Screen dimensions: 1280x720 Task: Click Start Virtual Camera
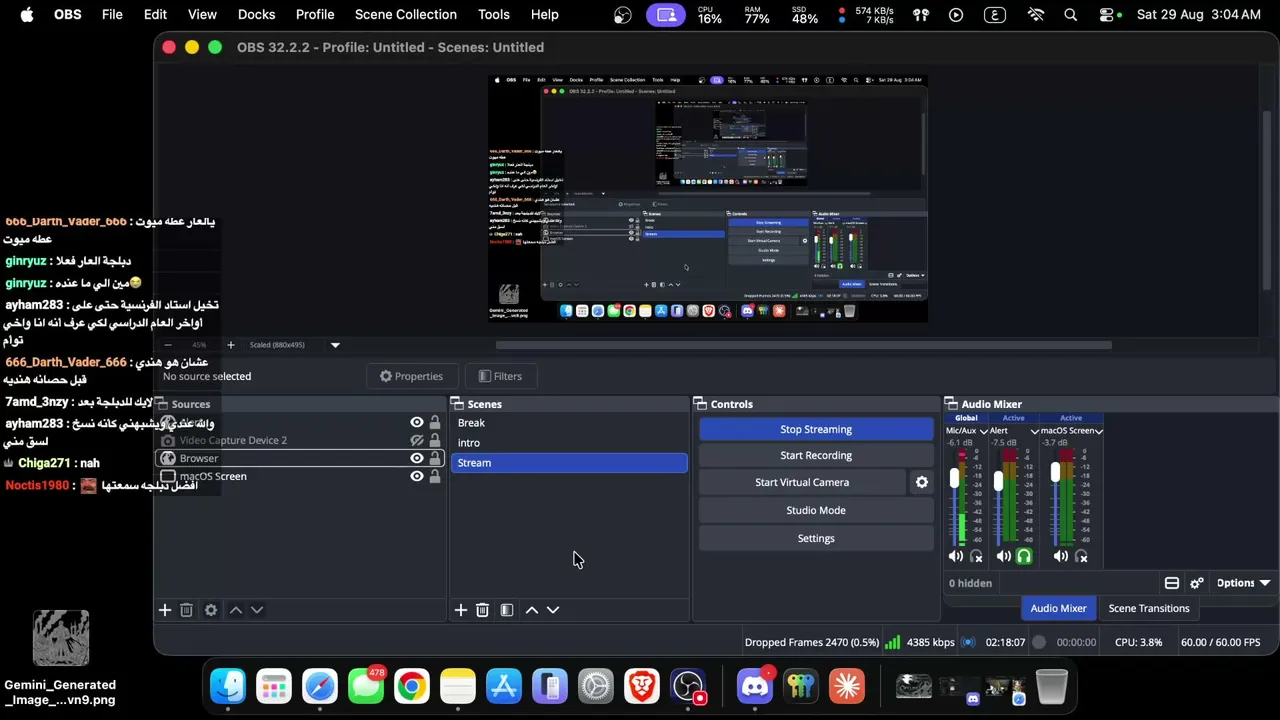(x=802, y=482)
